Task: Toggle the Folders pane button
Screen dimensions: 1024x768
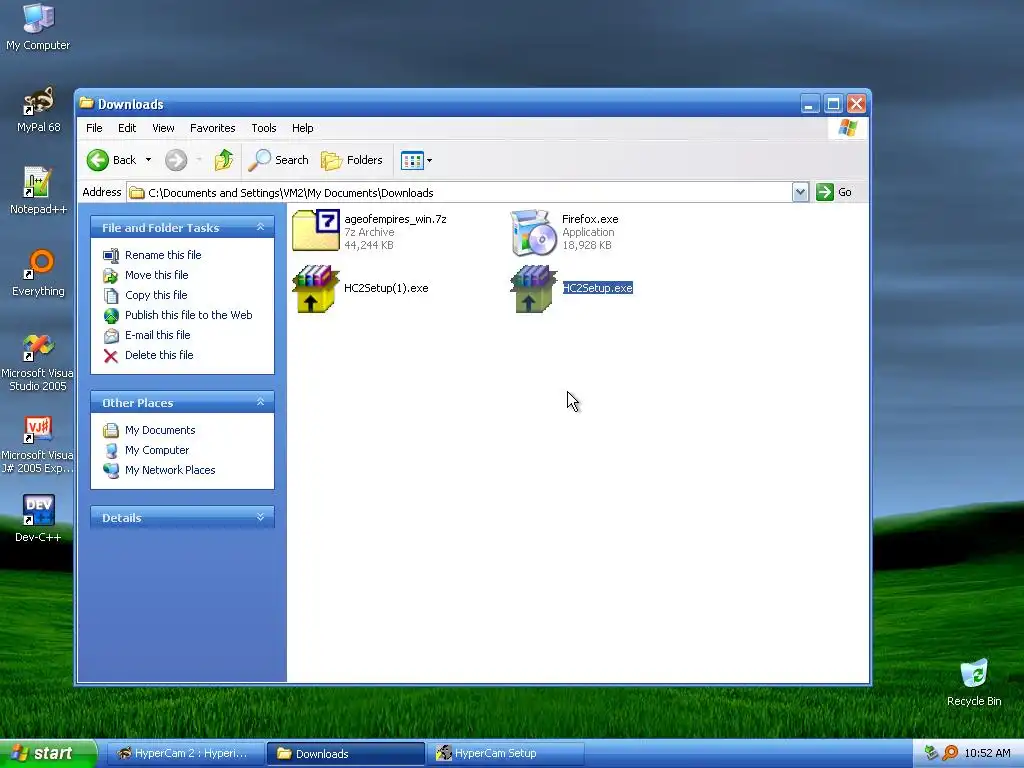Action: pyautogui.click(x=352, y=160)
